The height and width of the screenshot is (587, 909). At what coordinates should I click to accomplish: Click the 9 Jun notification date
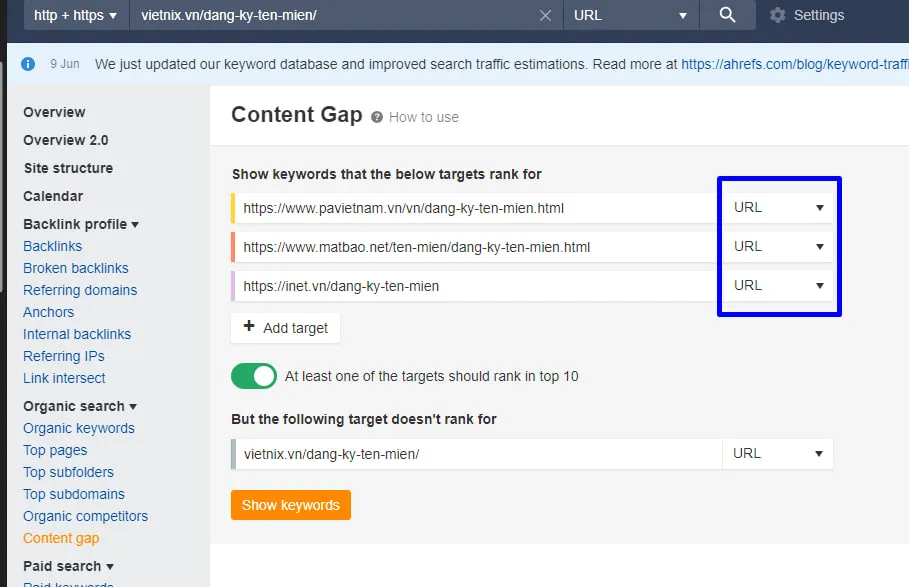pos(64,64)
